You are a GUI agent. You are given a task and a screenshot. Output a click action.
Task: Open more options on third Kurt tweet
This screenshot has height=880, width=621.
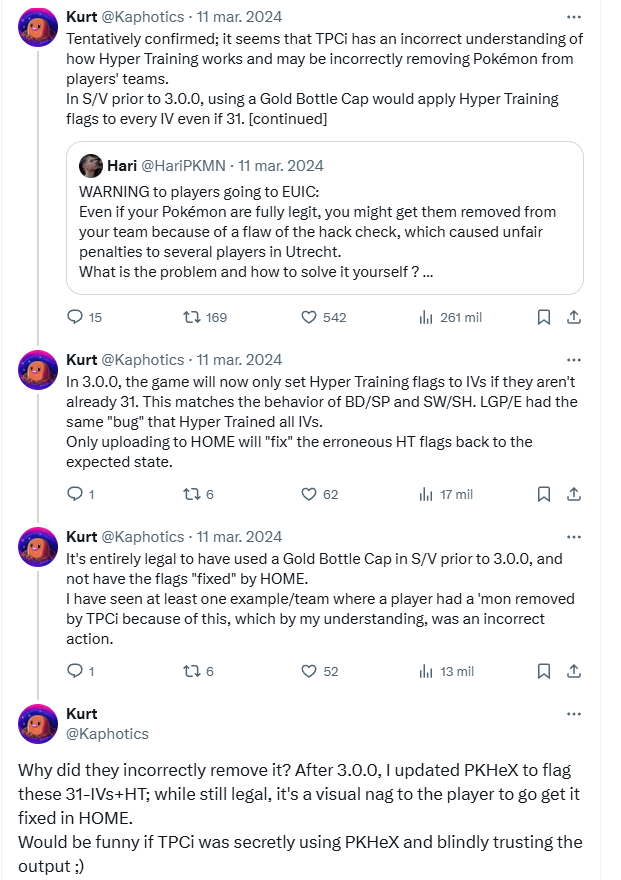point(574,537)
